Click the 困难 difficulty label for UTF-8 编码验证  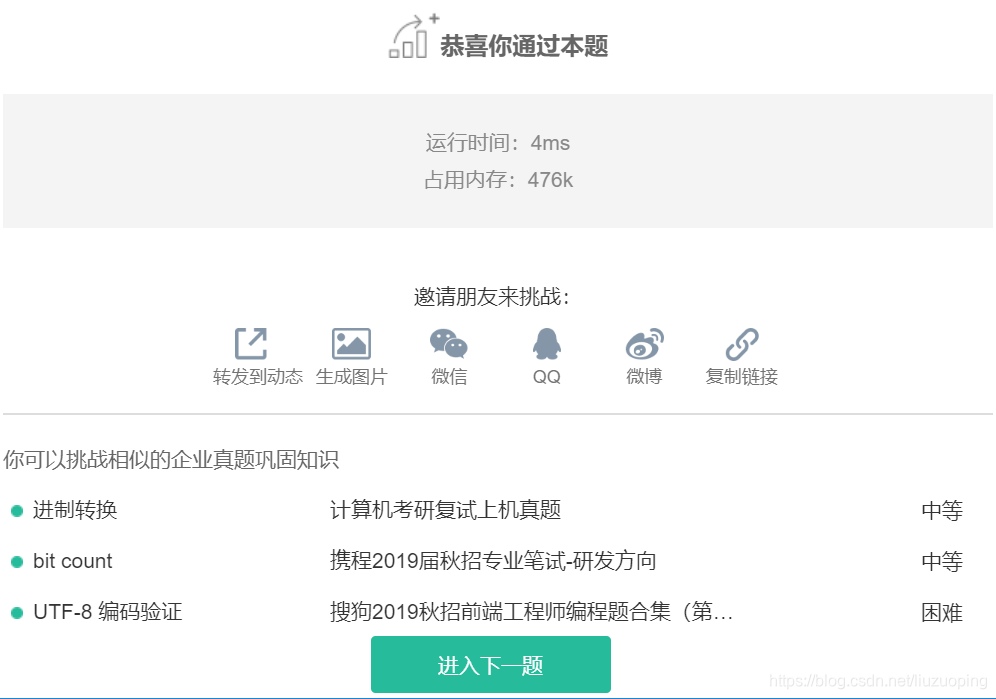coord(940,613)
